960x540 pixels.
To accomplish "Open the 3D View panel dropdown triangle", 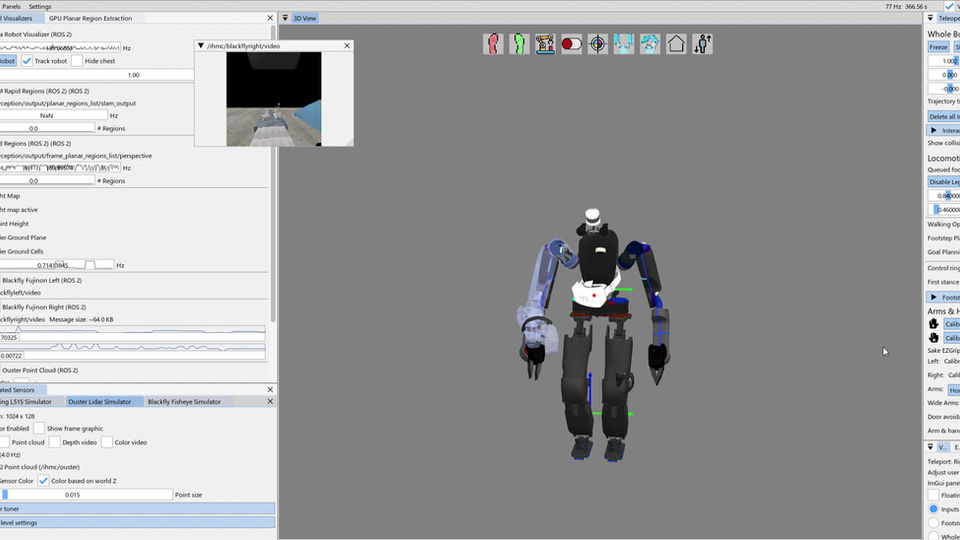I will coord(285,18).
